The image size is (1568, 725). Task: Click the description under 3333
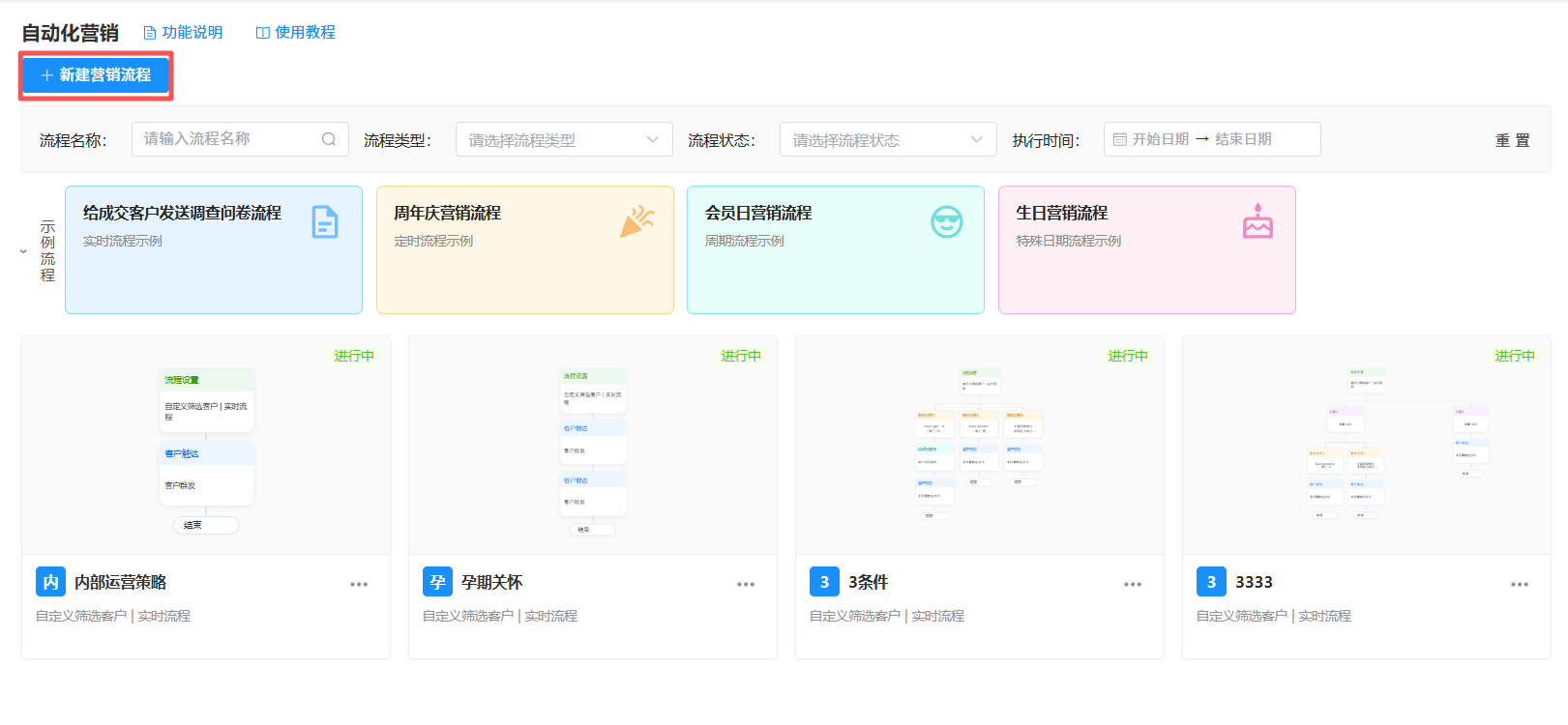coord(1274,616)
